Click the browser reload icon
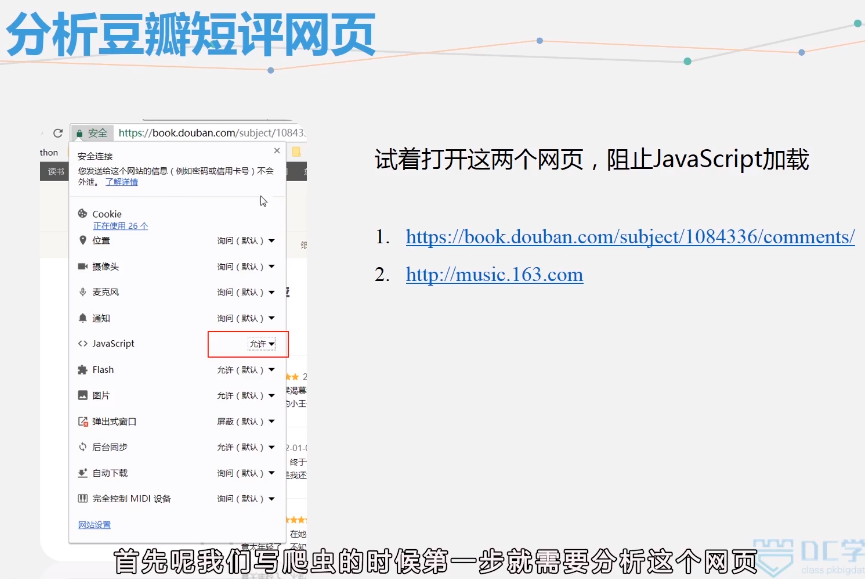This screenshot has width=865, height=579. (x=58, y=133)
